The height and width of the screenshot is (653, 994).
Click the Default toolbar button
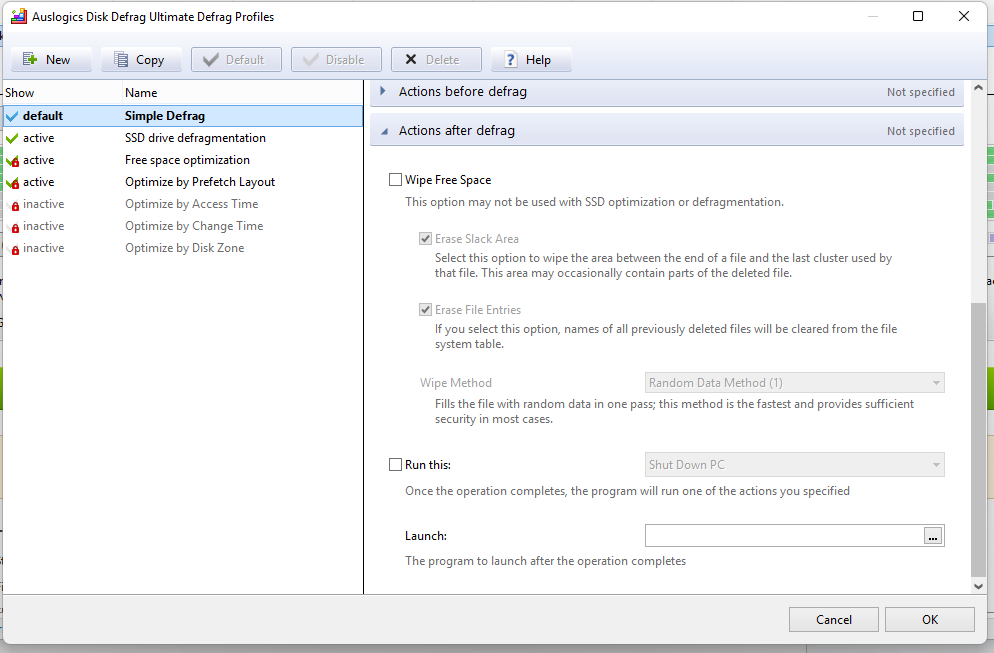pyautogui.click(x=236, y=60)
